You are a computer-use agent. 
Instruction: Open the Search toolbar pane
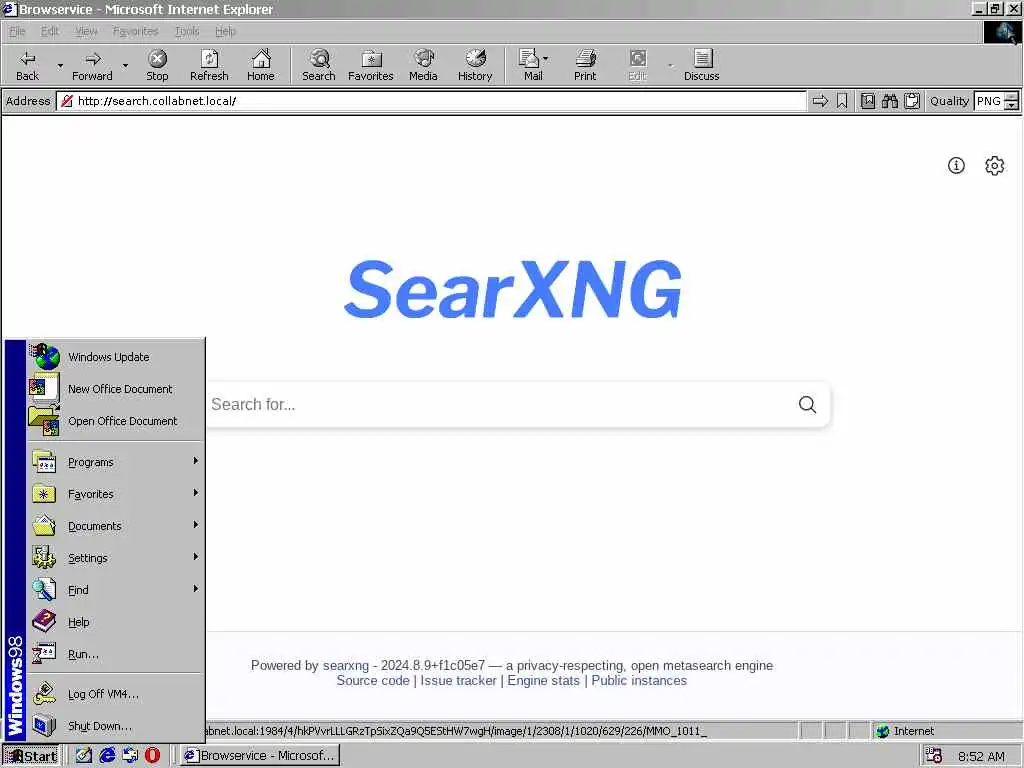click(x=319, y=65)
